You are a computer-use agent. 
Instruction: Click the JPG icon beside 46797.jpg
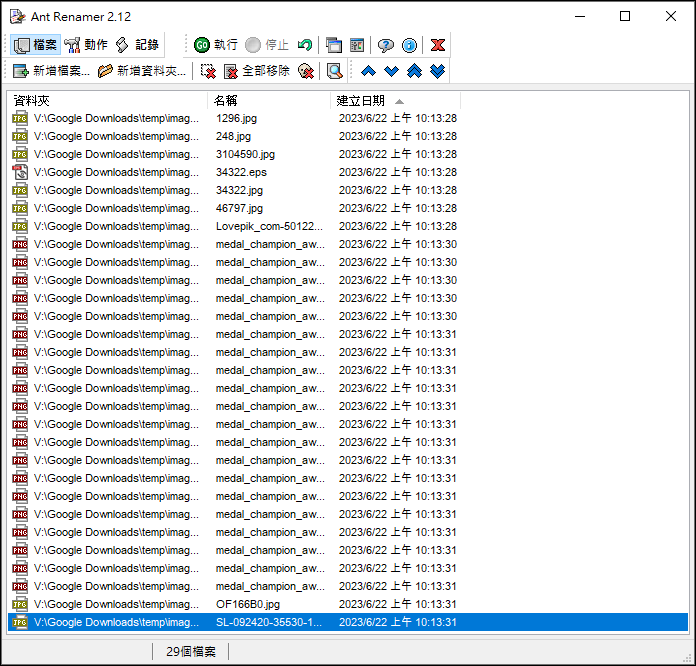pos(20,208)
